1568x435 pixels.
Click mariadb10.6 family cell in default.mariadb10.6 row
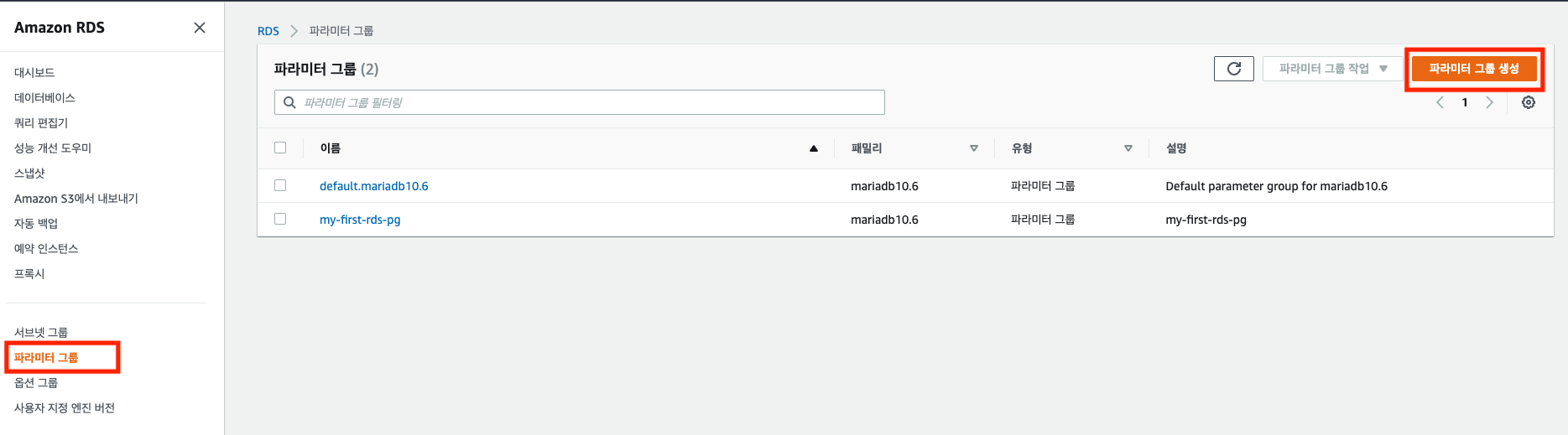884,186
